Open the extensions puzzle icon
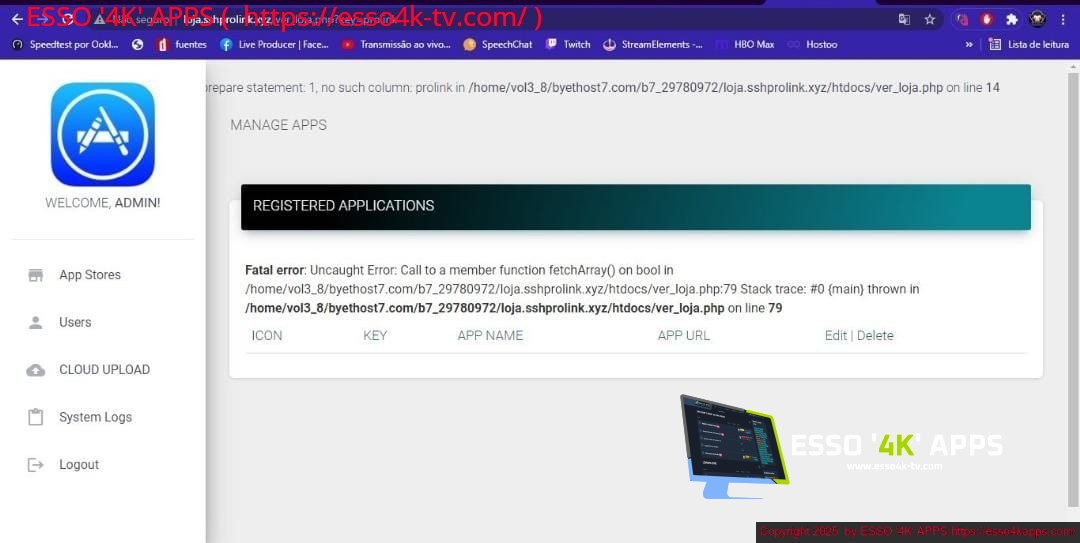1080x543 pixels. [x=1012, y=19]
